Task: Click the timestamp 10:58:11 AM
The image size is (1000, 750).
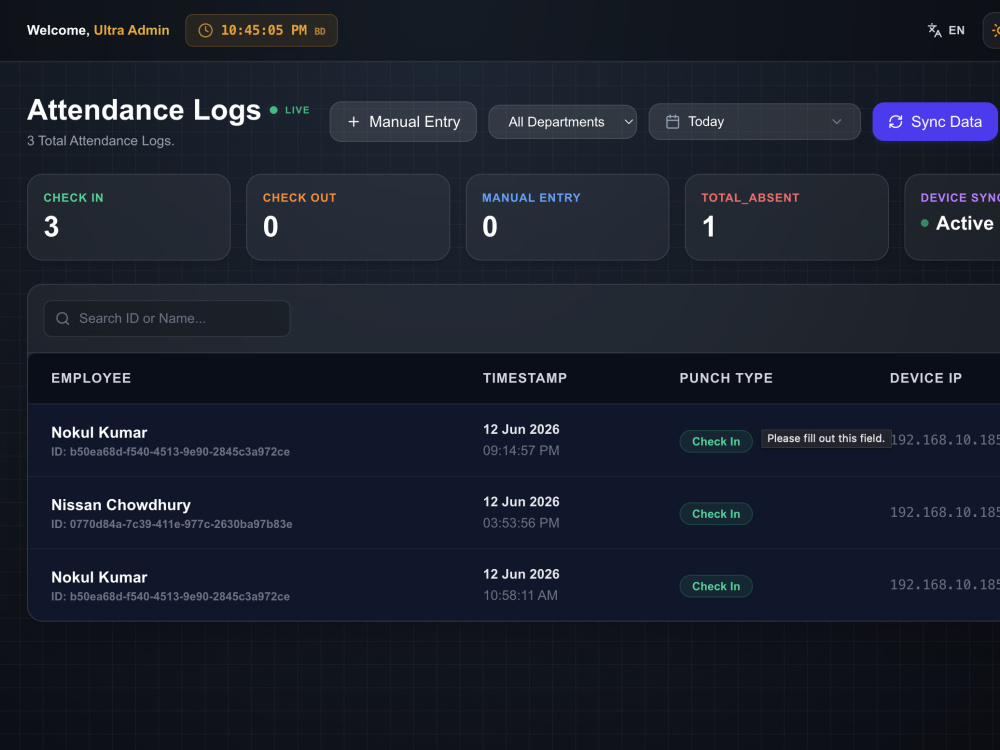Action: [x=520, y=595]
